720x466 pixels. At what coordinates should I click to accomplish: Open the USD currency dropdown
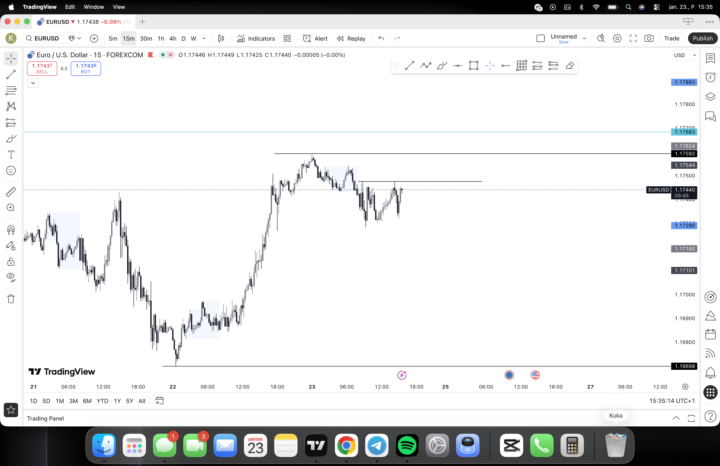[x=685, y=55]
